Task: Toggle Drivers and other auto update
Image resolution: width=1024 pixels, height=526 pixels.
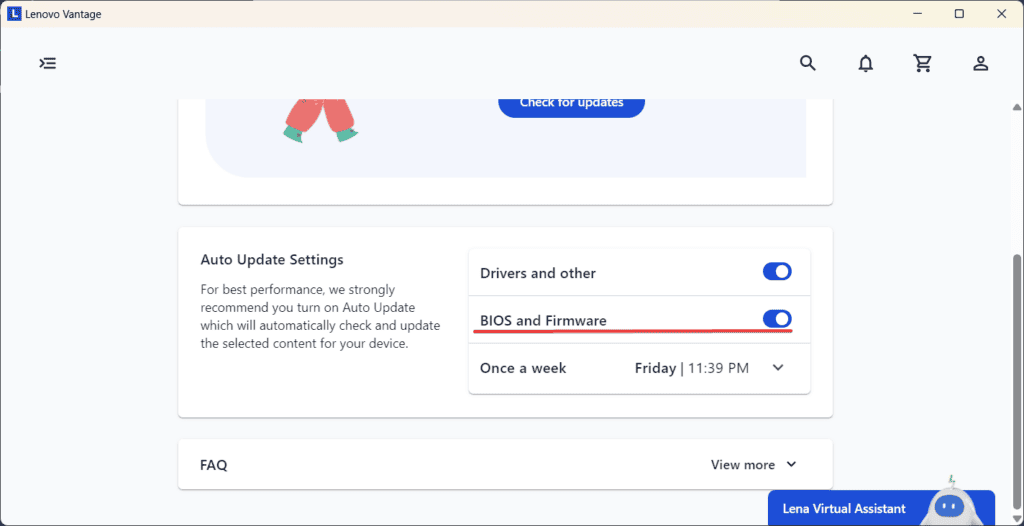Action: [x=777, y=272]
